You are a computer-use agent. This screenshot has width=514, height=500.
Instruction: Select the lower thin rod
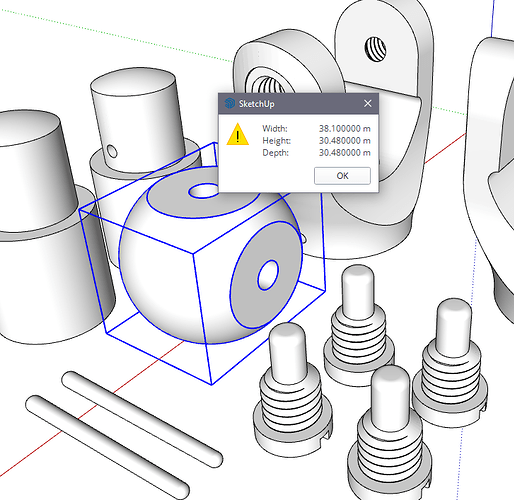107,447
